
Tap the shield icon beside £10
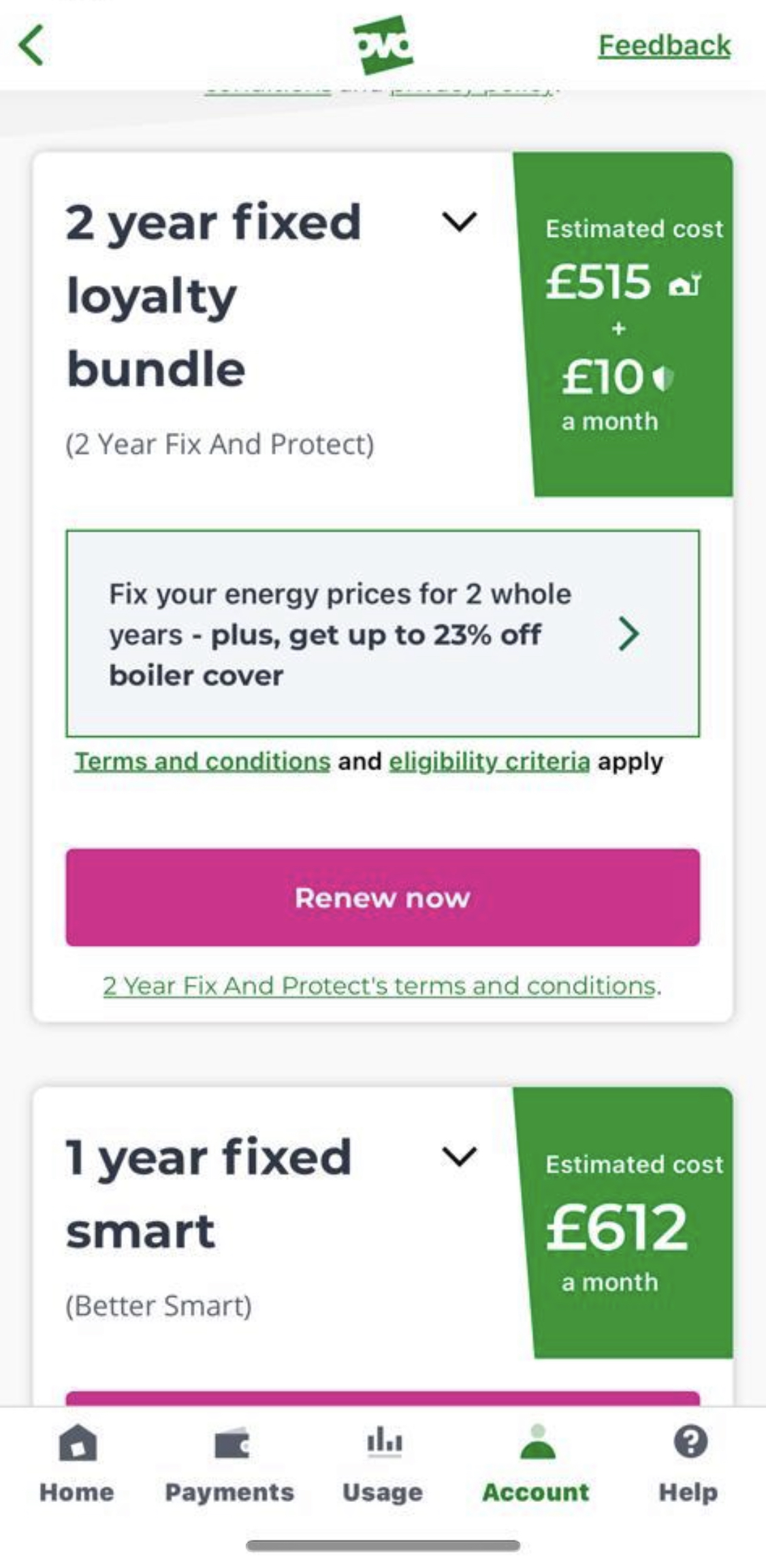[x=663, y=378]
